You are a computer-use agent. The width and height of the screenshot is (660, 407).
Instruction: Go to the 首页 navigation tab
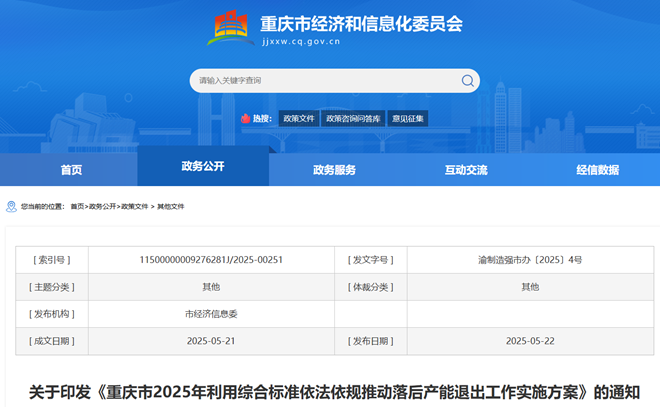click(71, 170)
